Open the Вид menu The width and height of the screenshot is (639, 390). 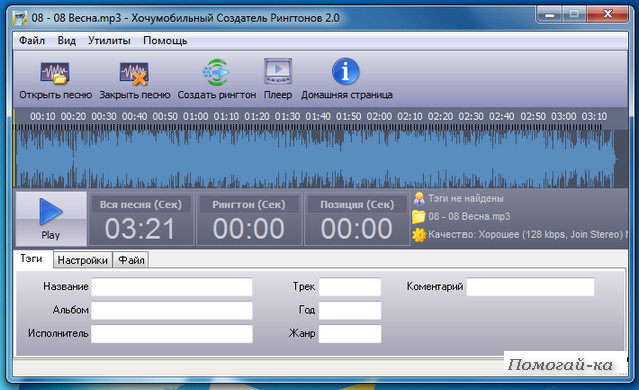[66, 40]
